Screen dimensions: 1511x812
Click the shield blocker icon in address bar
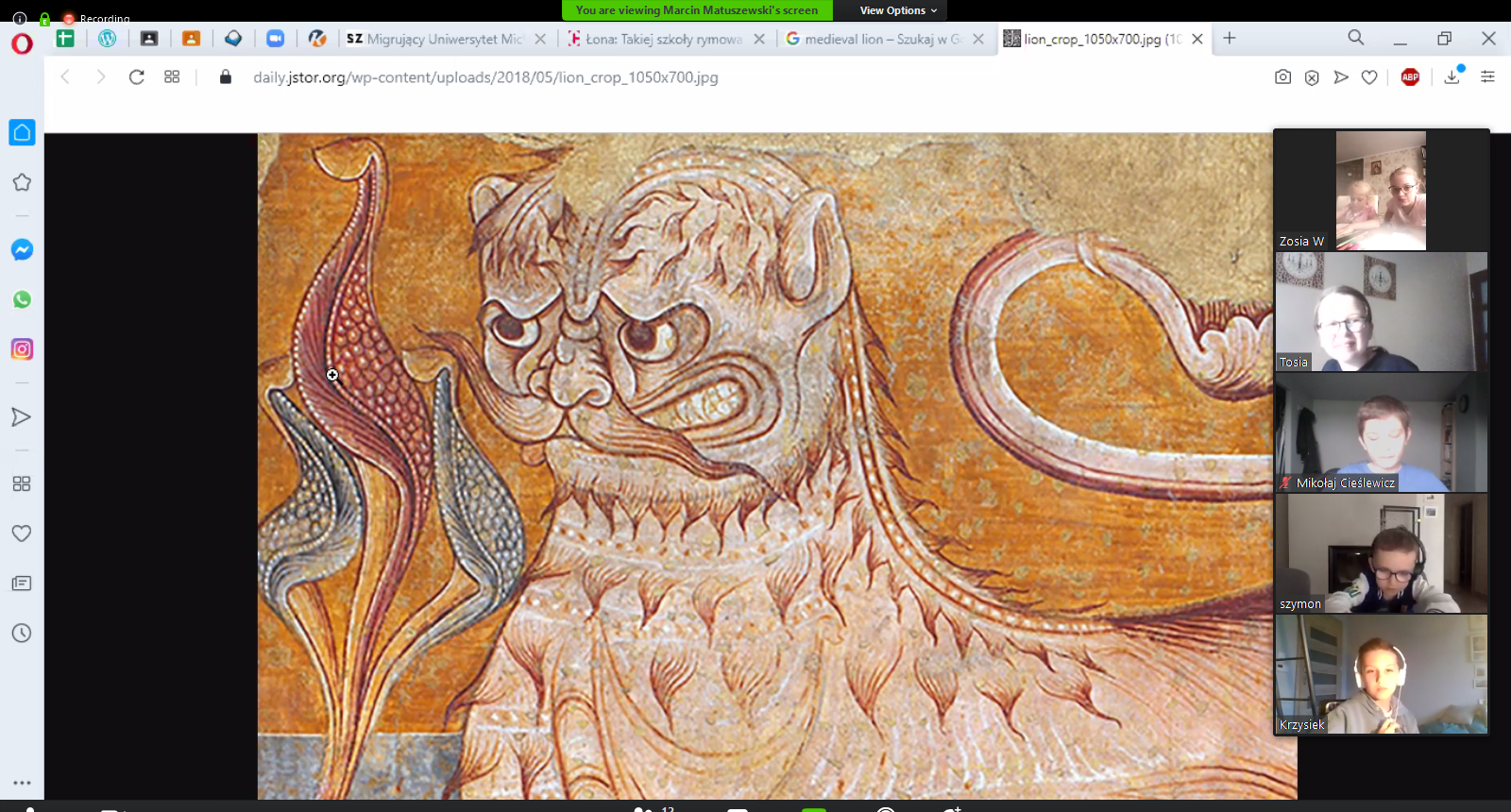[x=1312, y=77]
